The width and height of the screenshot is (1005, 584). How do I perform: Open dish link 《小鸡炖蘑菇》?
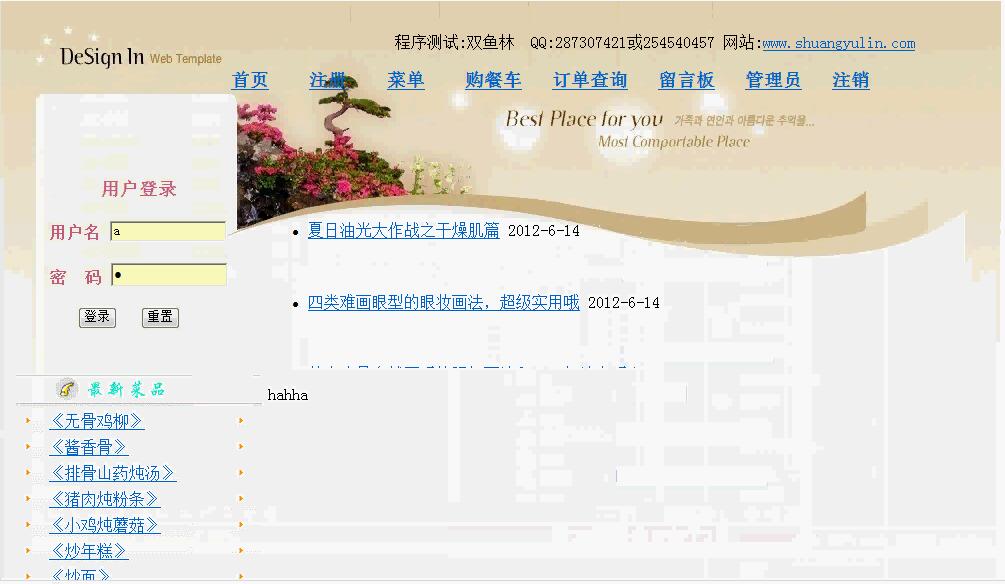tap(104, 525)
